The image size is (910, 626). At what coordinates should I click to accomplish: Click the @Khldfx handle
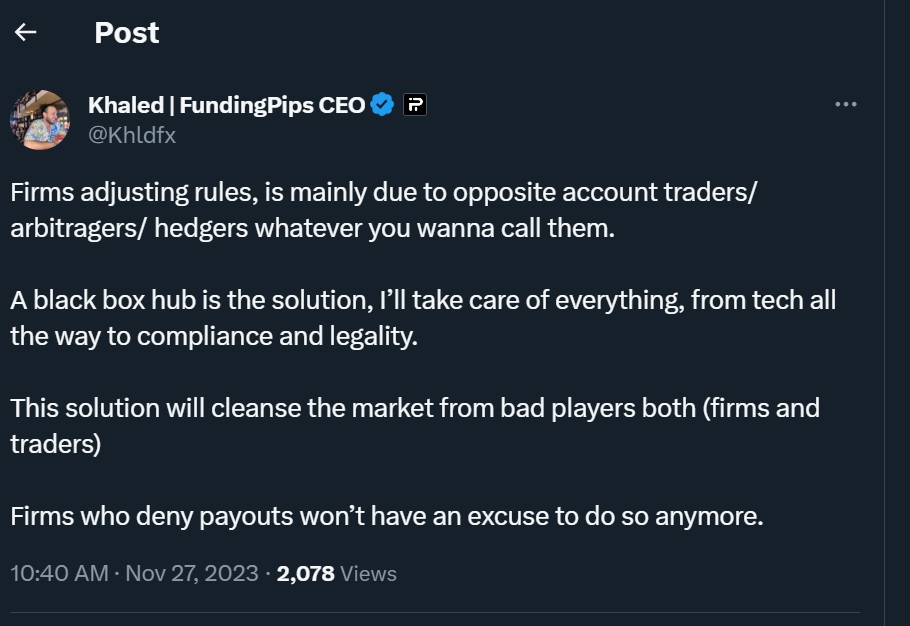[x=132, y=135]
